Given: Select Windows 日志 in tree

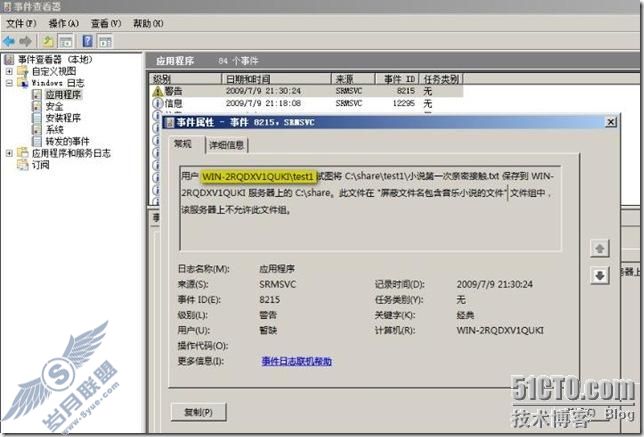Looking at the screenshot, I should point(58,83).
